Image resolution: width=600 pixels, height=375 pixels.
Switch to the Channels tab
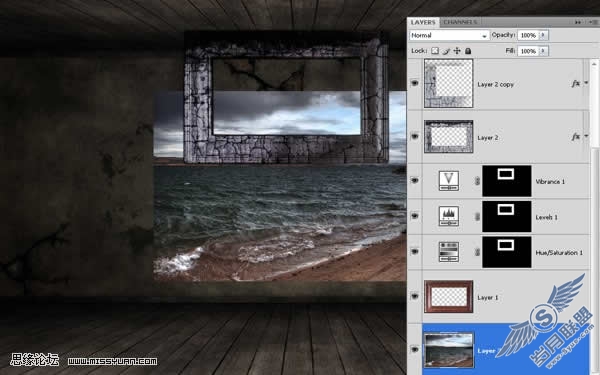(460, 22)
